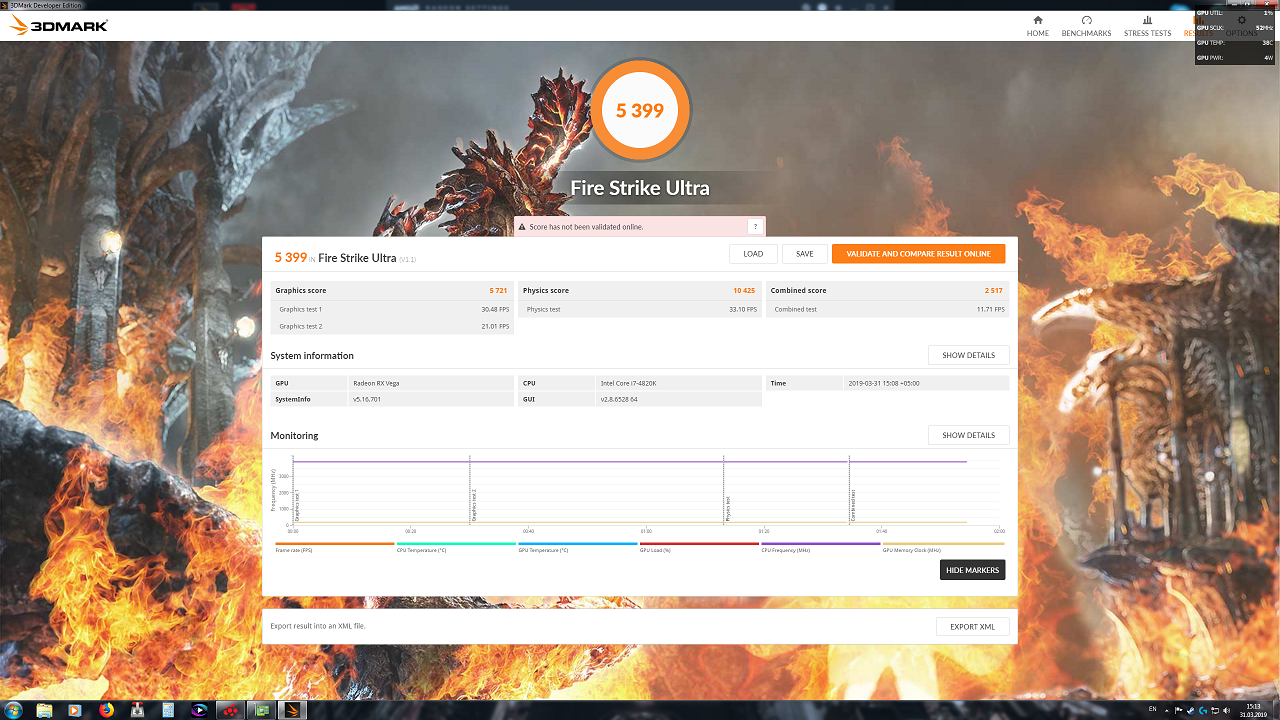Screen dimensions: 1280x720
Task: Open Firefox from the taskbar
Action: tap(106, 710)
